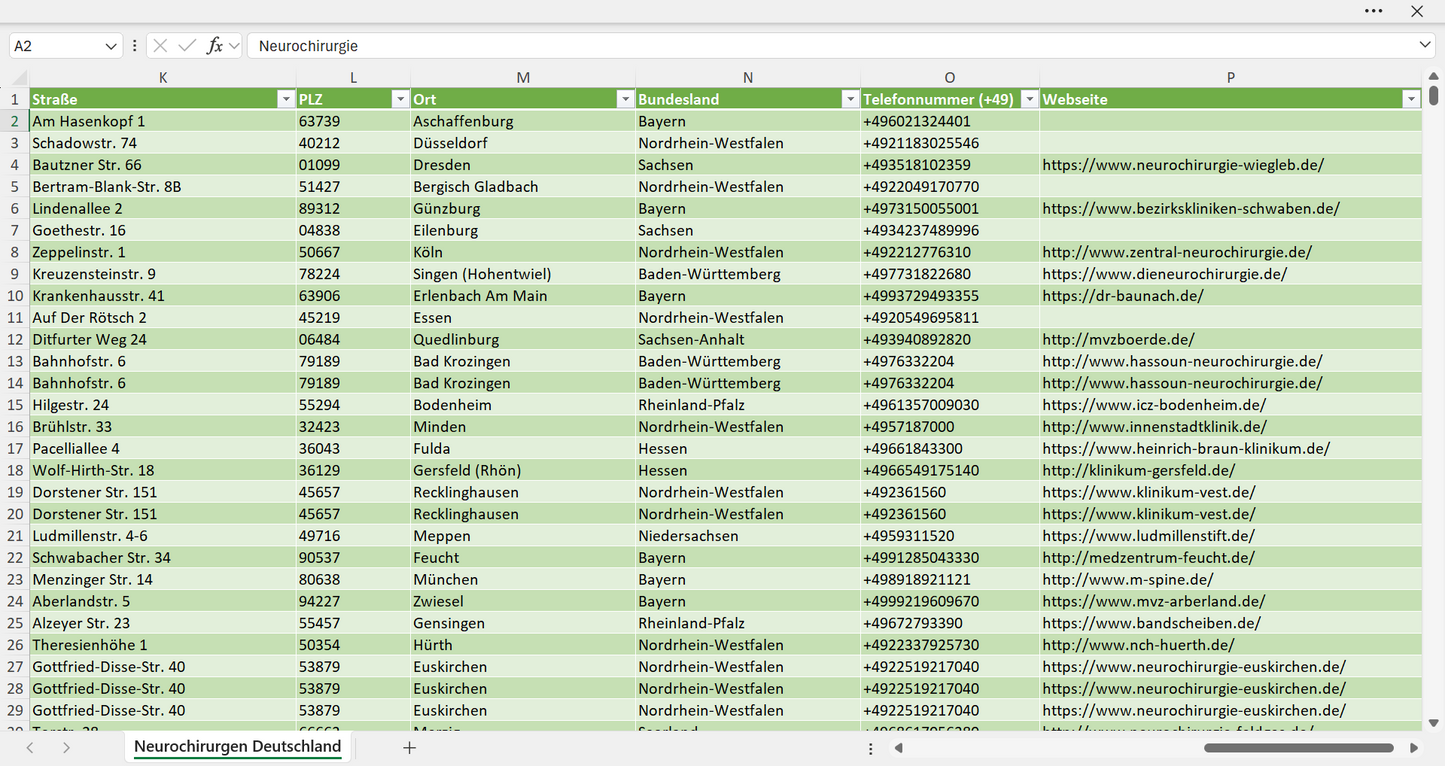
Task: Open the three-dots more options menu
Action: tap(1374, 11)
